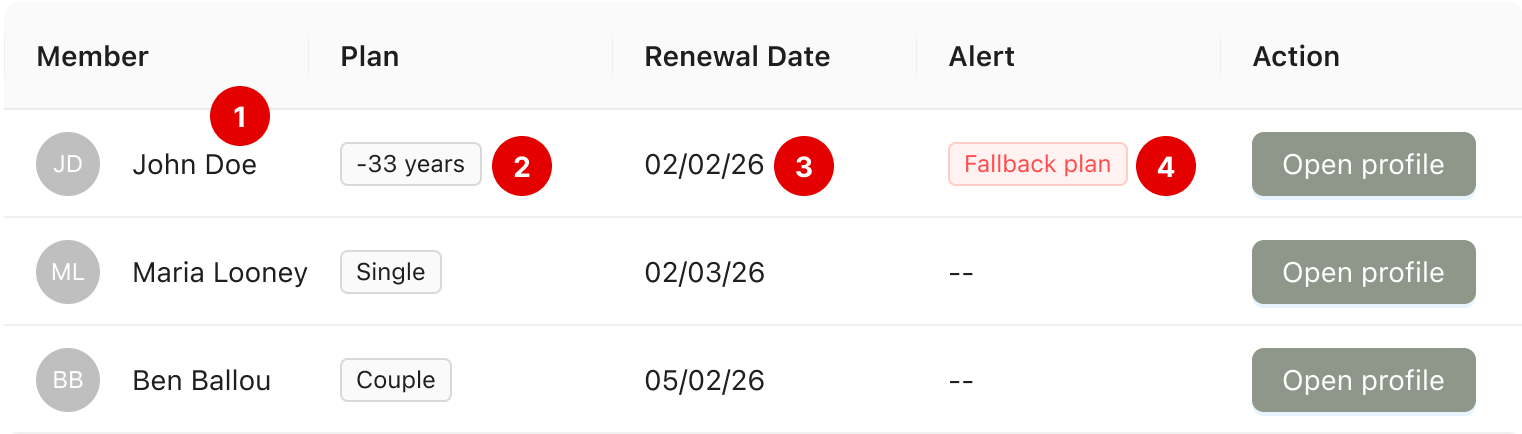Click red annotation marker number 1

point(240,118)
